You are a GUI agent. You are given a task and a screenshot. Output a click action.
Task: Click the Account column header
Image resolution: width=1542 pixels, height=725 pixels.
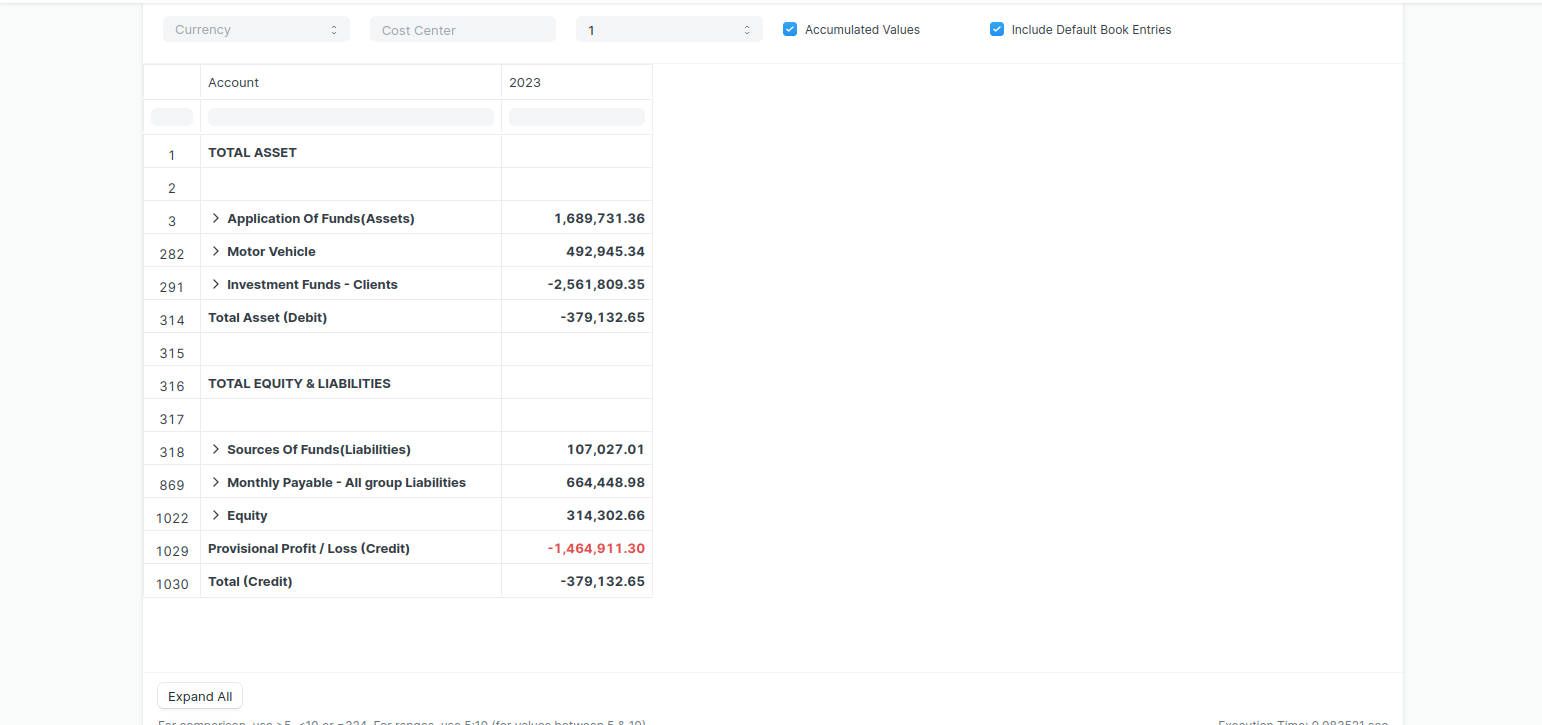[233, 82]
